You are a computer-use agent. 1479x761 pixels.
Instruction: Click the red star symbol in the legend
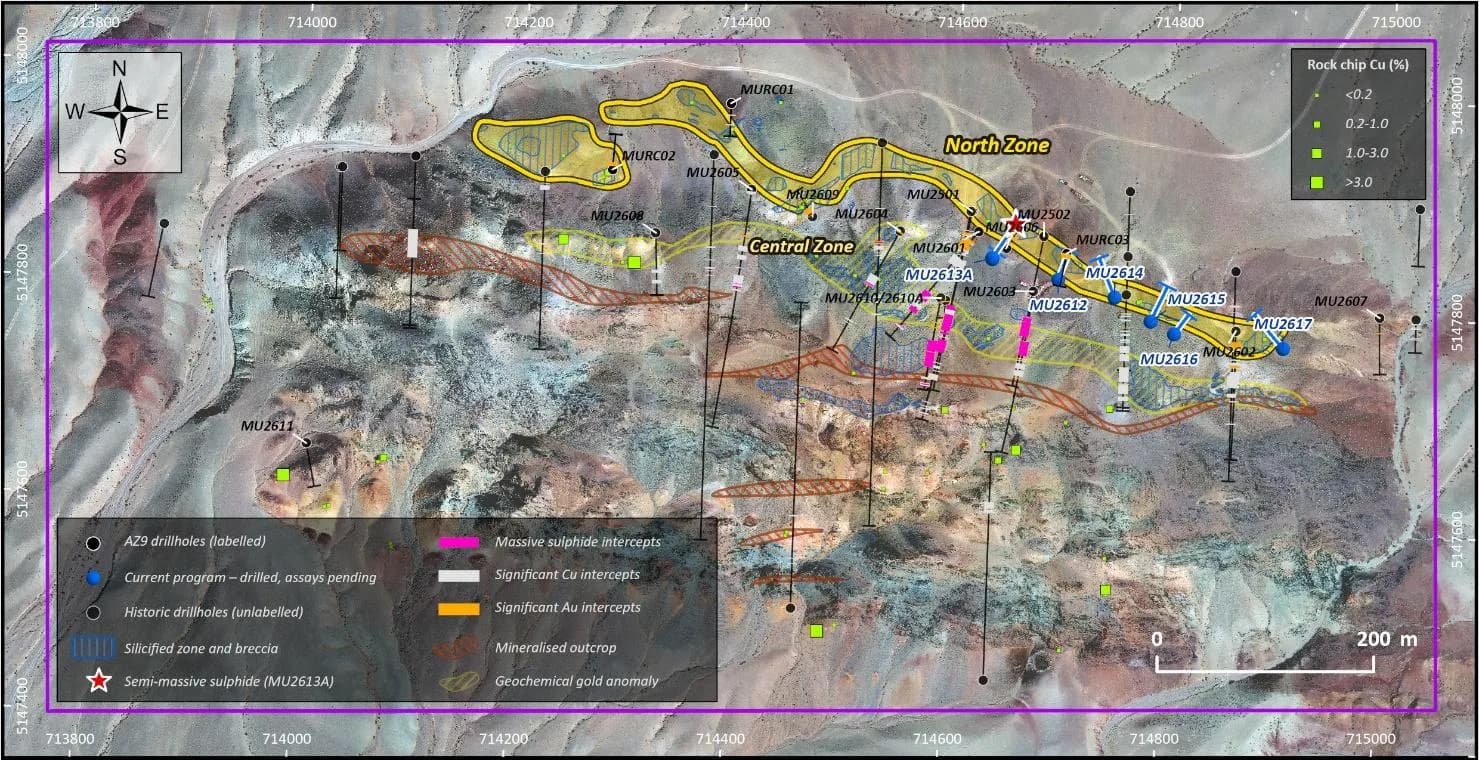tap(97, 682)
